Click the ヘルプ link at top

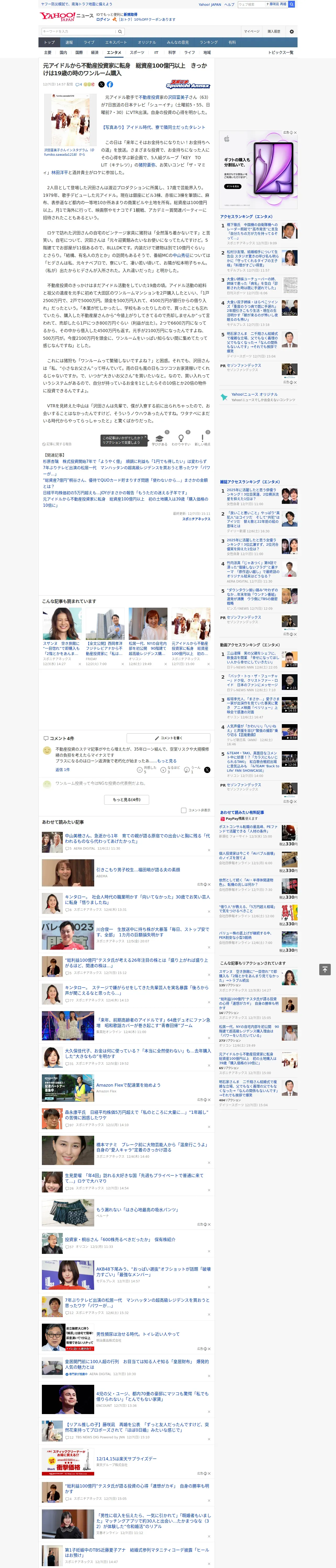tap(229, 4)
